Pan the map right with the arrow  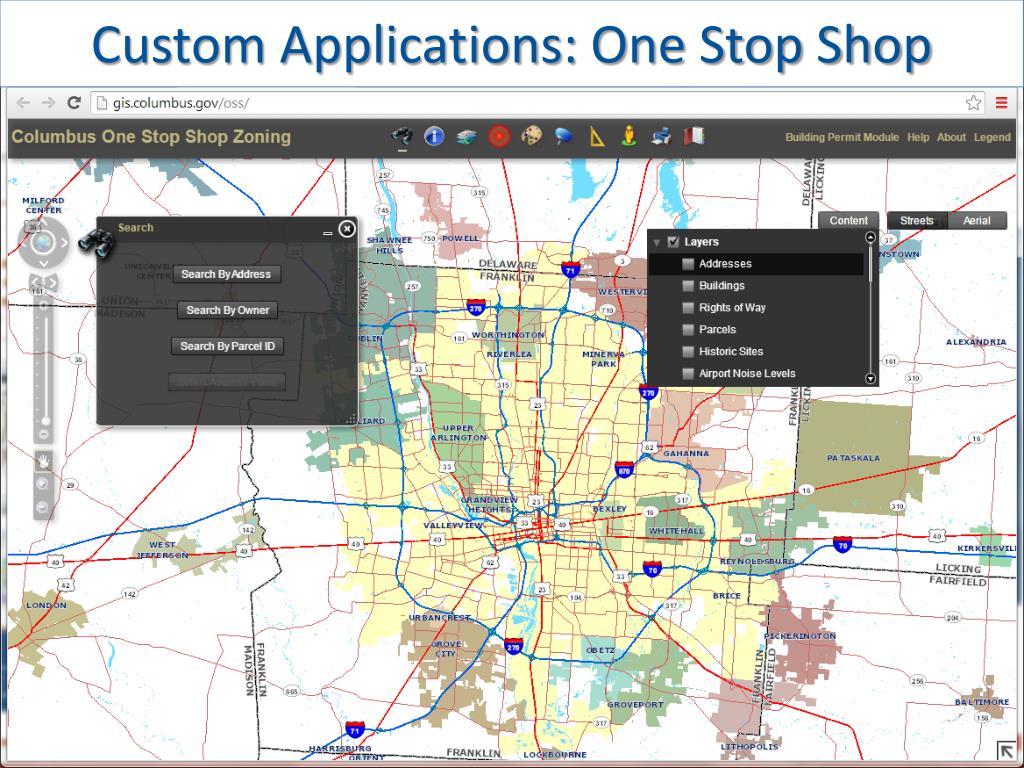[64, 242]
